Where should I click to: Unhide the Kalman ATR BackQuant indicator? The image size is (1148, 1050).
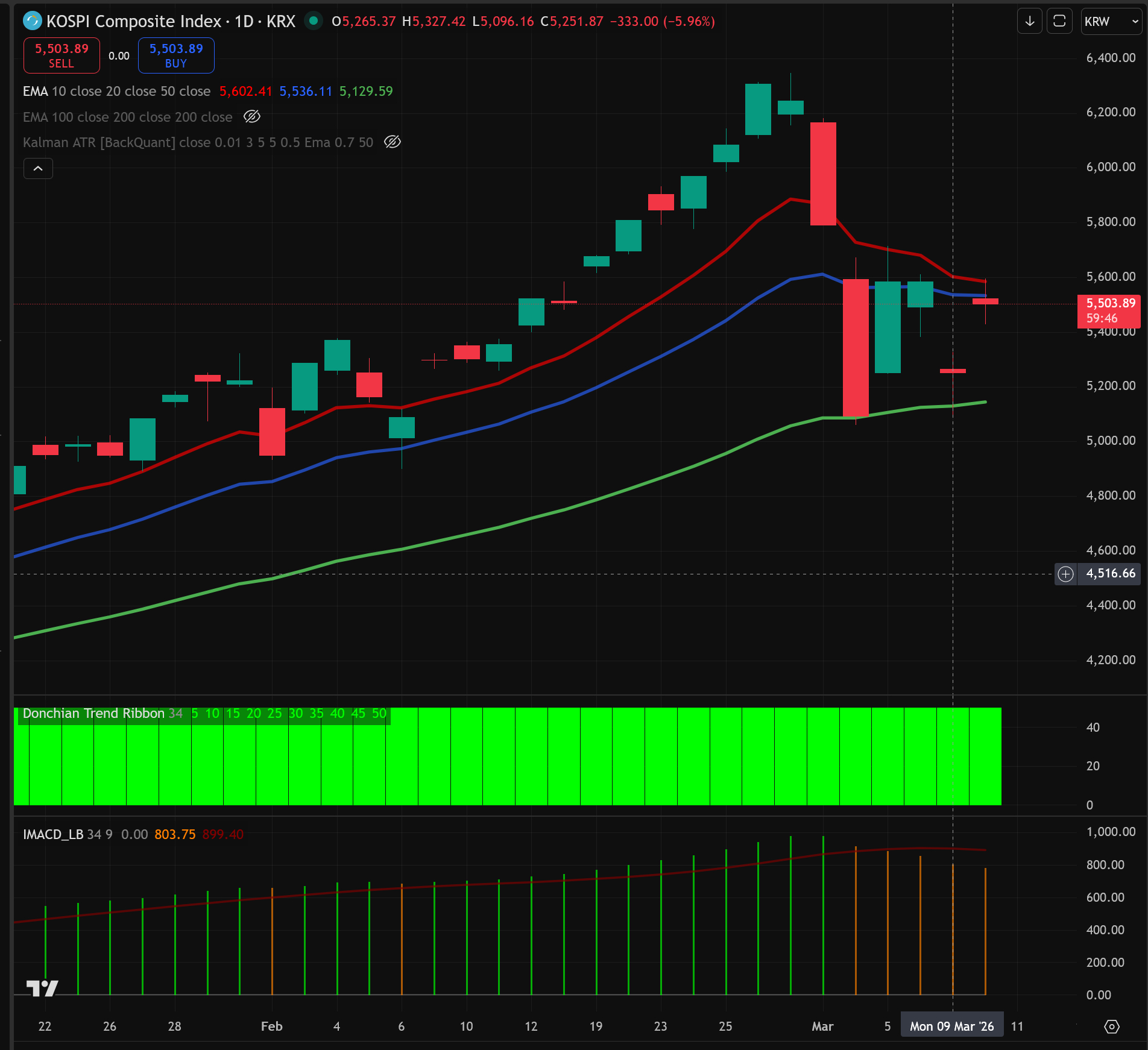point(393,142)
